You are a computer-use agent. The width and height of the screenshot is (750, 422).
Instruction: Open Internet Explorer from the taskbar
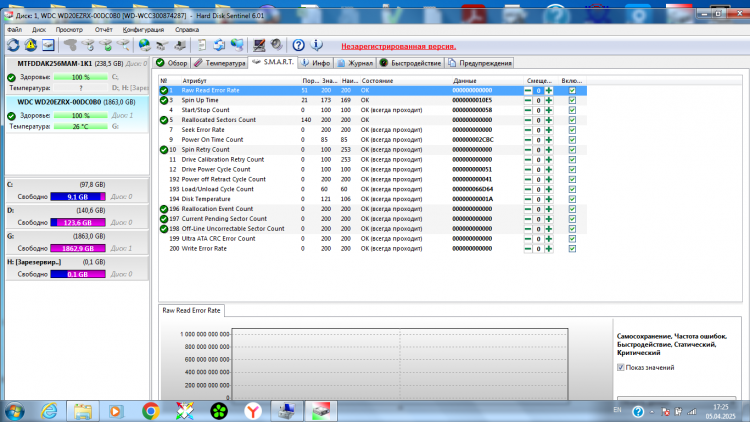[x=49, y=411]
